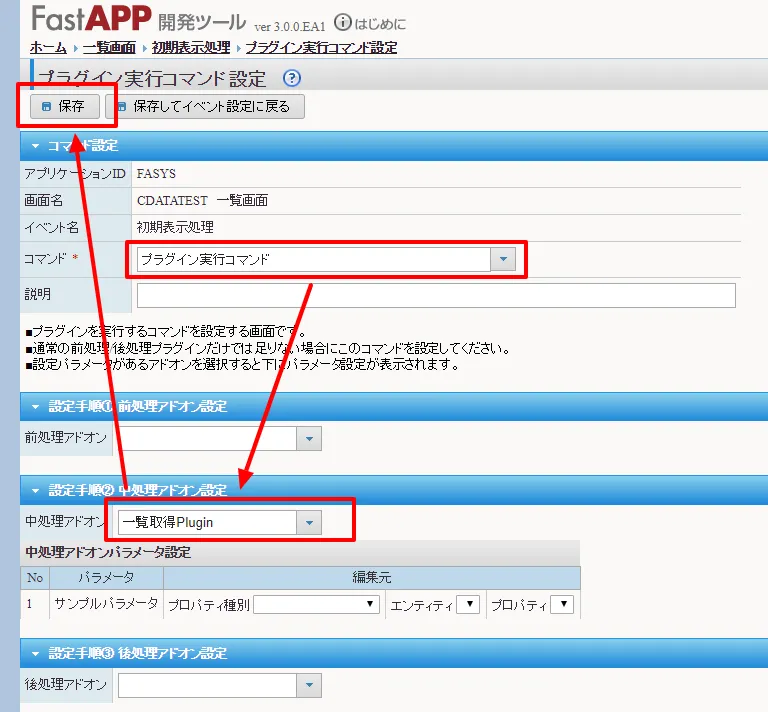Screen dimensions: 768x712
Task: Click the 一覧取得Plugin combo field
Action: [x=207, y=522]
